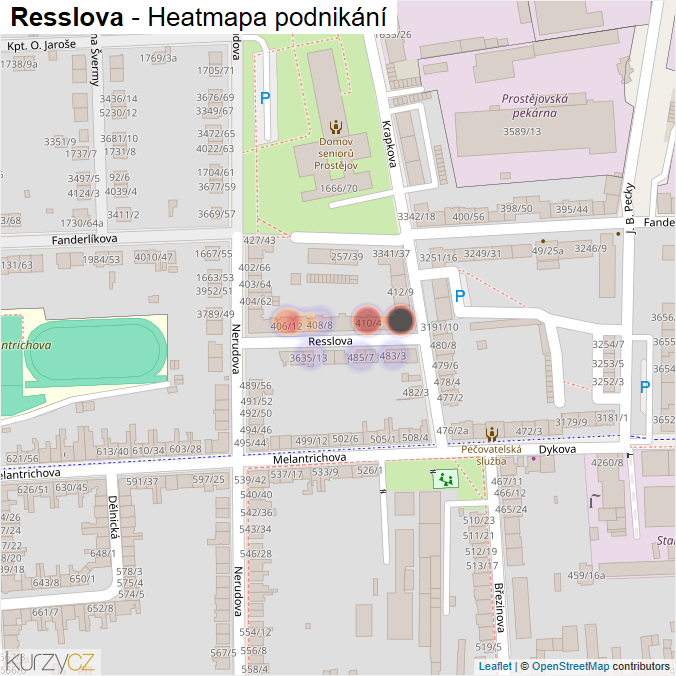Click the orange heatmap spot on 406/12
676x676 pixels.
pyautogui.click(x=286, y=322)
